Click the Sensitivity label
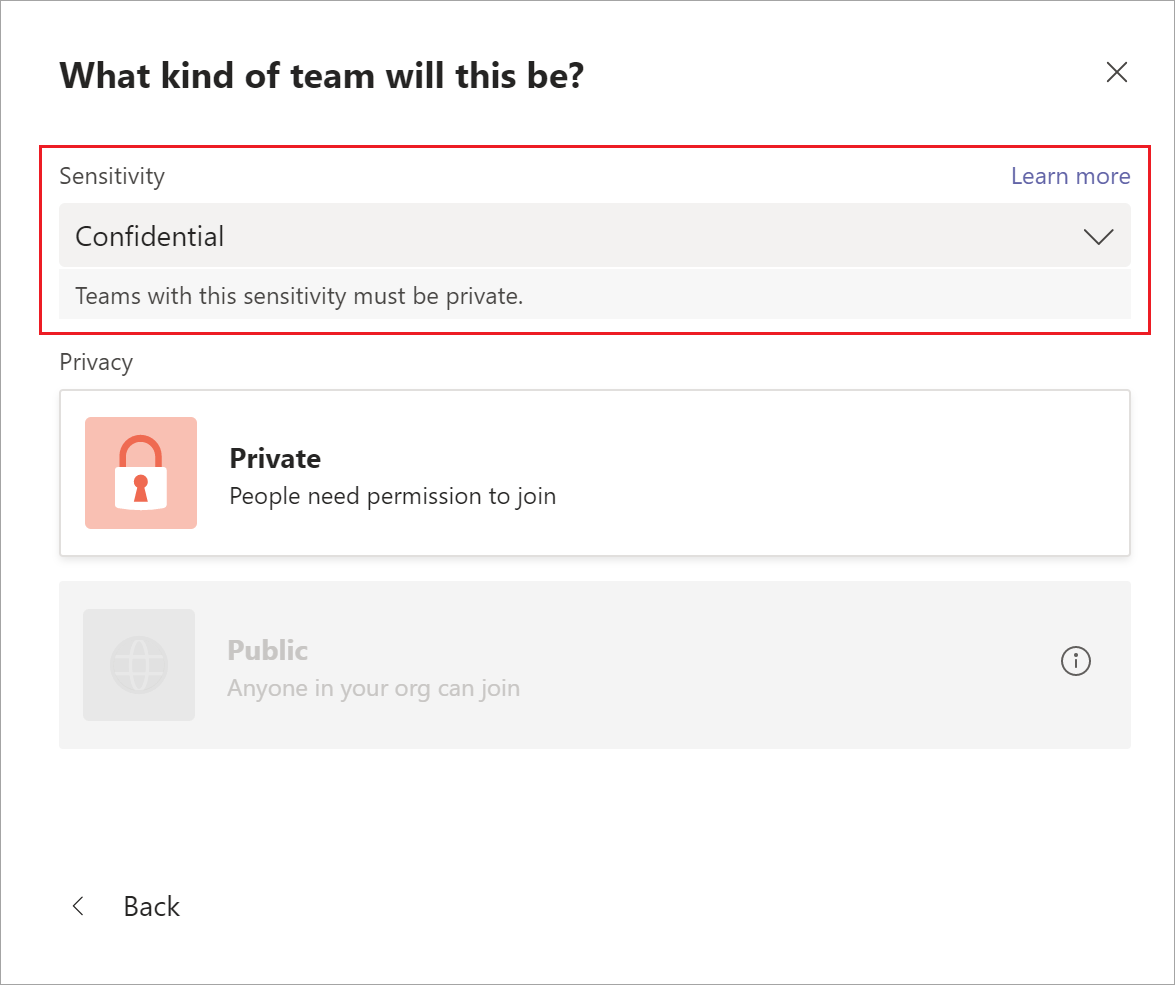1175x985 pixels. [x=111, y=175]
